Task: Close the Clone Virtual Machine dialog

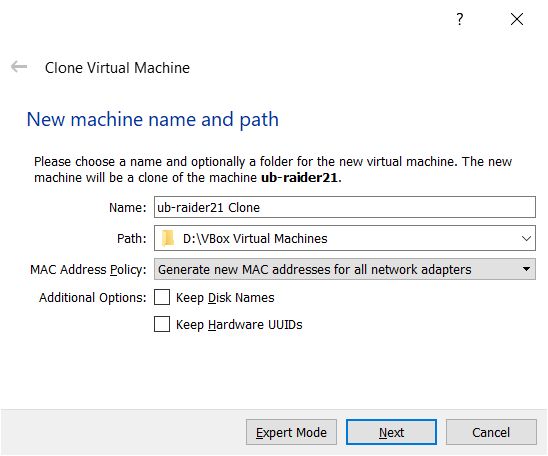Action: click(517, 19)
